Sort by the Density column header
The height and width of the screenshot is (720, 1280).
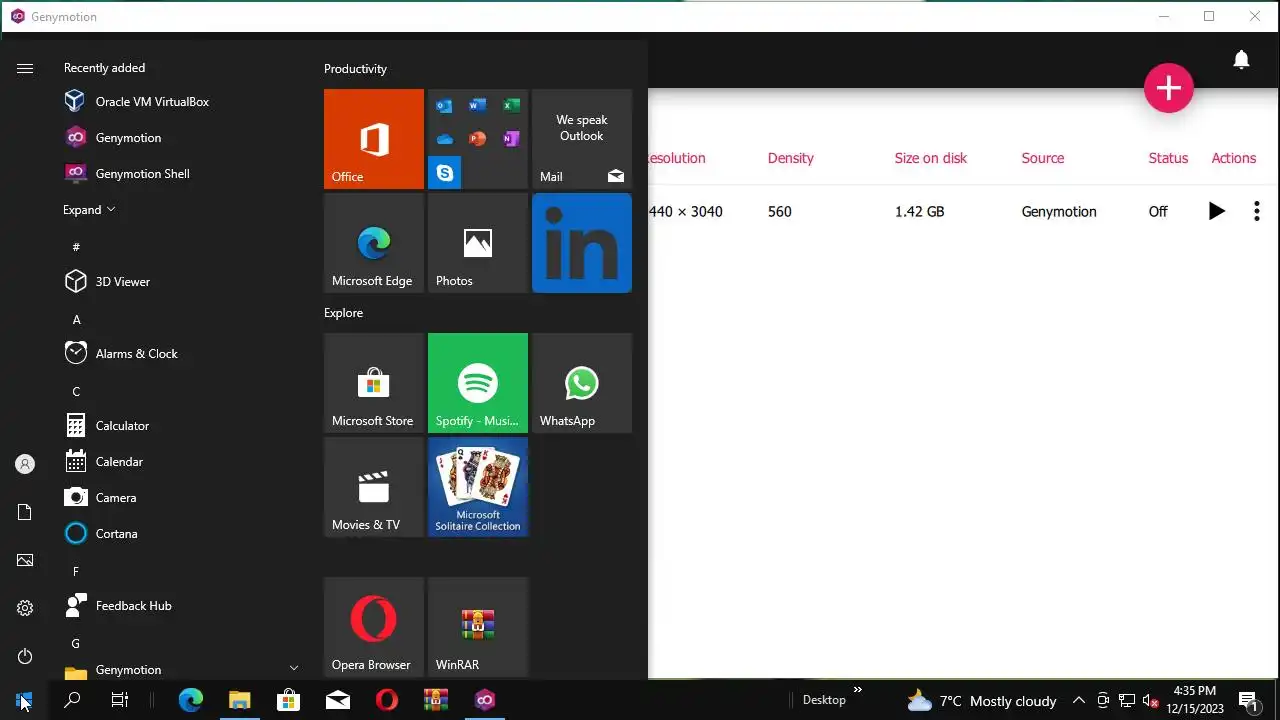pos(790,158)
